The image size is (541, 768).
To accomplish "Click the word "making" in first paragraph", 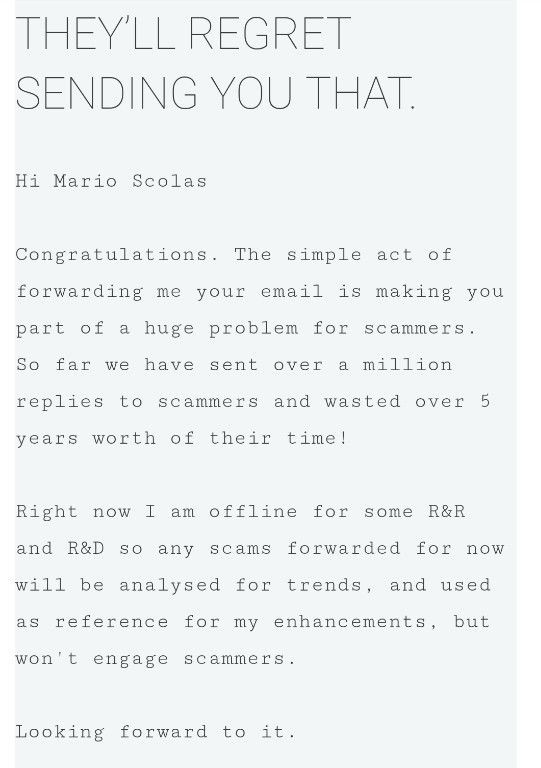I will click(414, 292).
